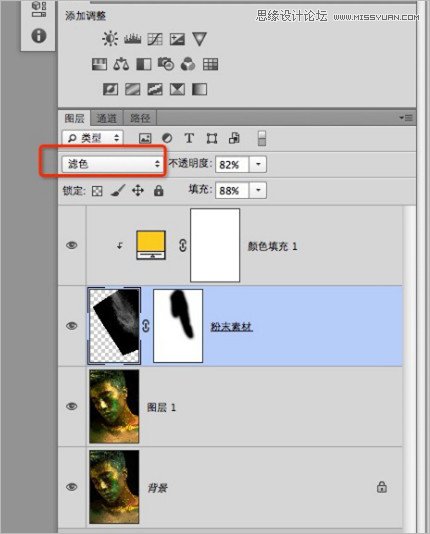Hide the 背景 layer

point(71,487)
